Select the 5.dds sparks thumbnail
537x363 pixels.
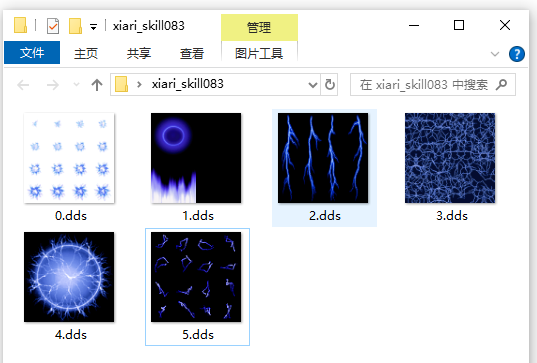(196, 277)
